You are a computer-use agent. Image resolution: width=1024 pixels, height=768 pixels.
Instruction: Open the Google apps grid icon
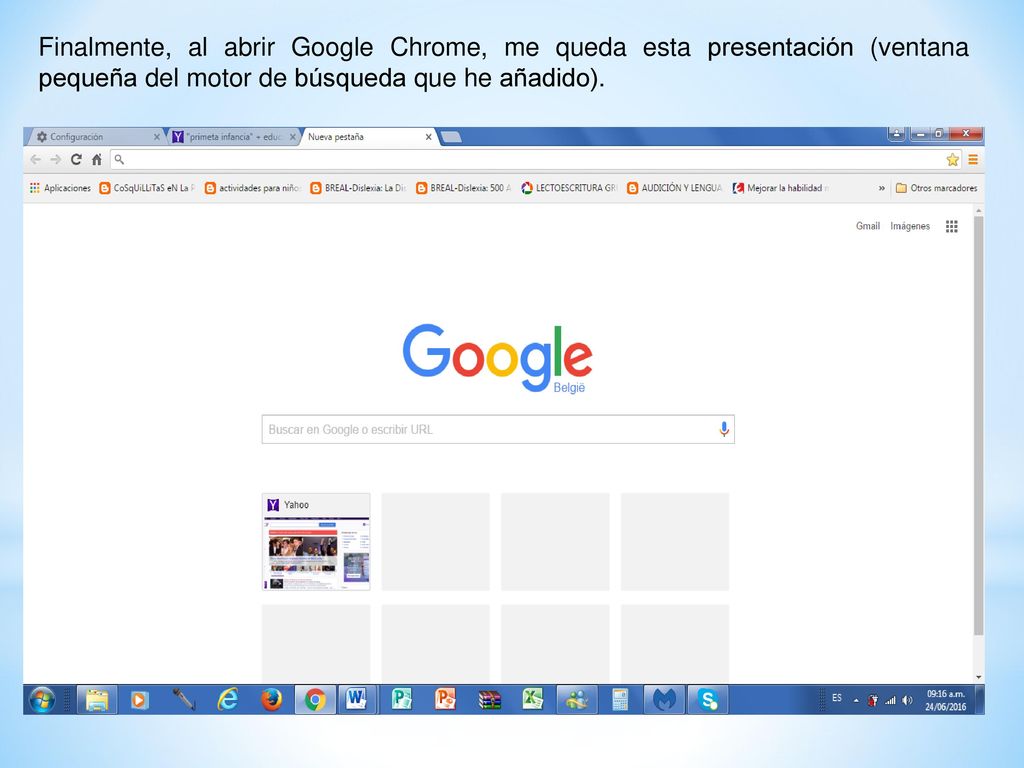(x=952, y=226)
